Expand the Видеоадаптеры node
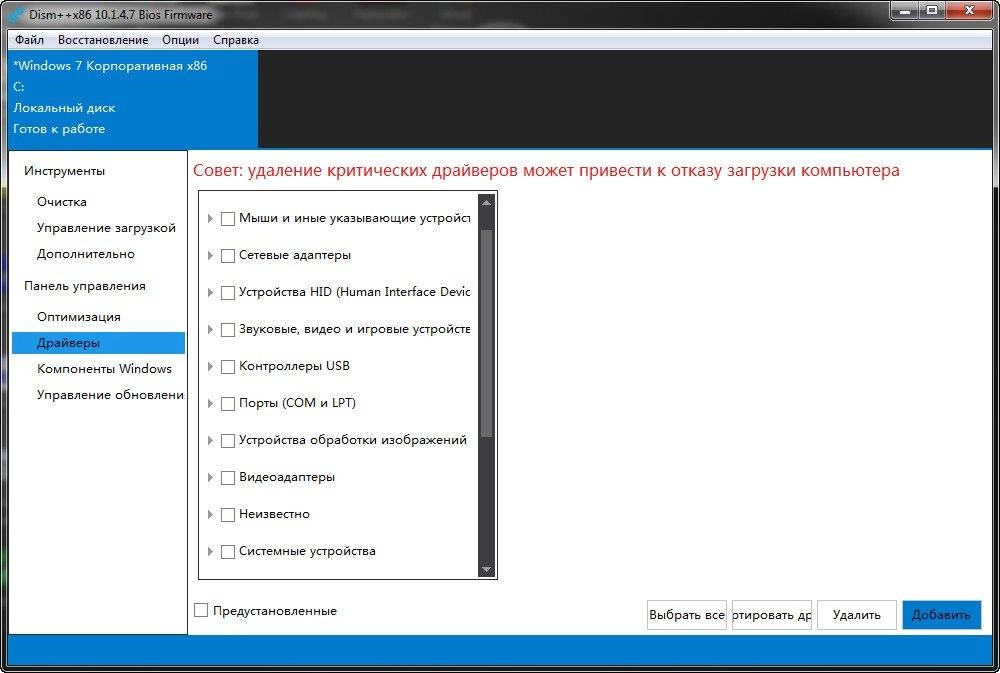 point(210,478)
